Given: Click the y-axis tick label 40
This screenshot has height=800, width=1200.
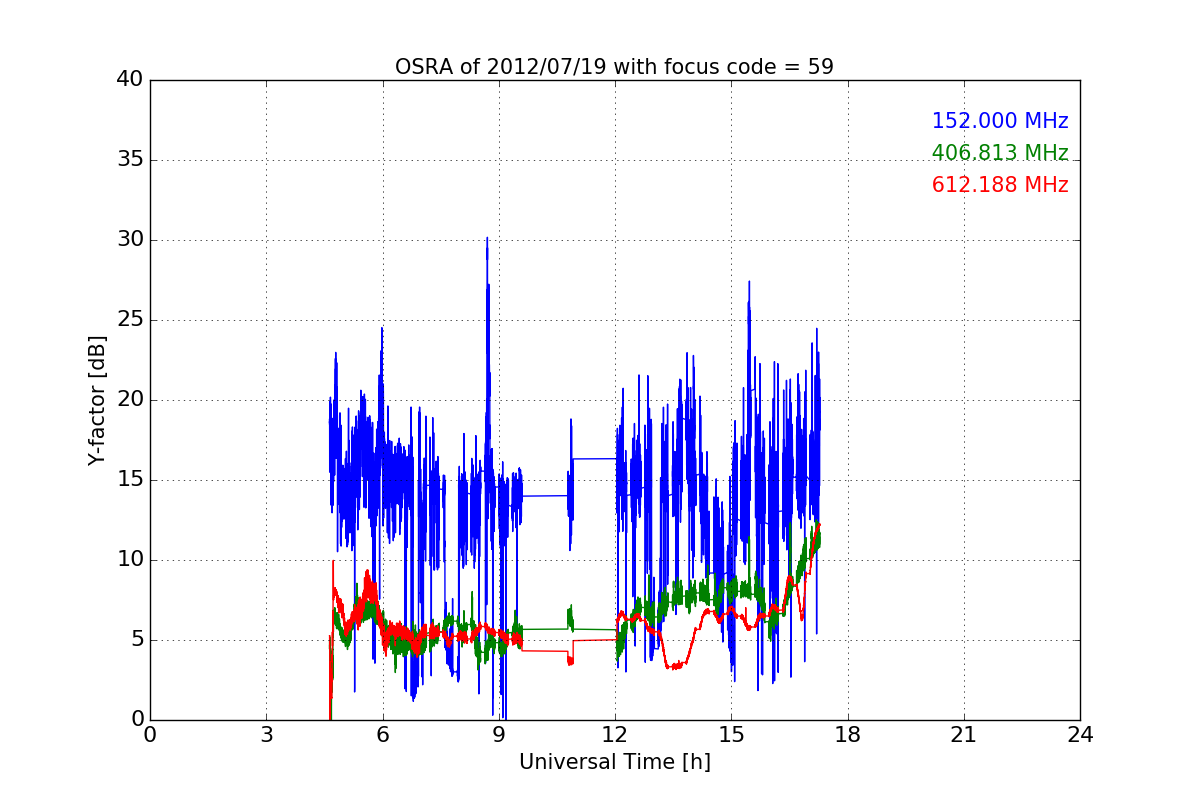Looking at the screenshot, I should 130,80.
